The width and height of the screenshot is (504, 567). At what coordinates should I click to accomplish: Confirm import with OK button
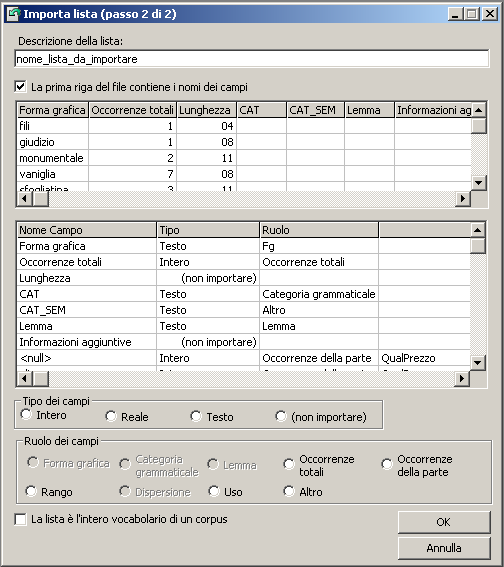pos(444,522)
